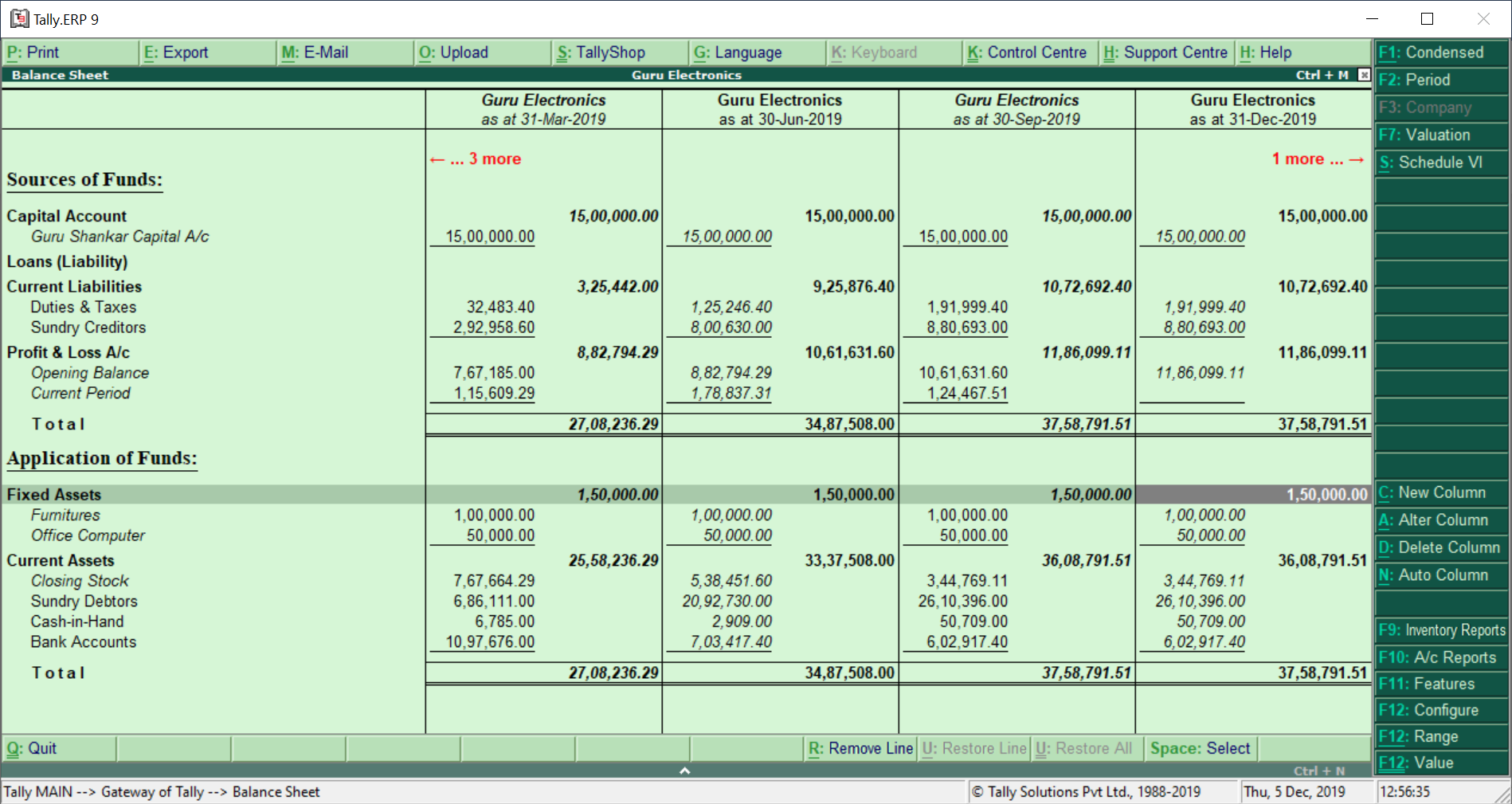The width and height of the screenshot is (1512, 804).
Task: Switch to S: Schedule VI view
Action: [x=1439, y=162]
